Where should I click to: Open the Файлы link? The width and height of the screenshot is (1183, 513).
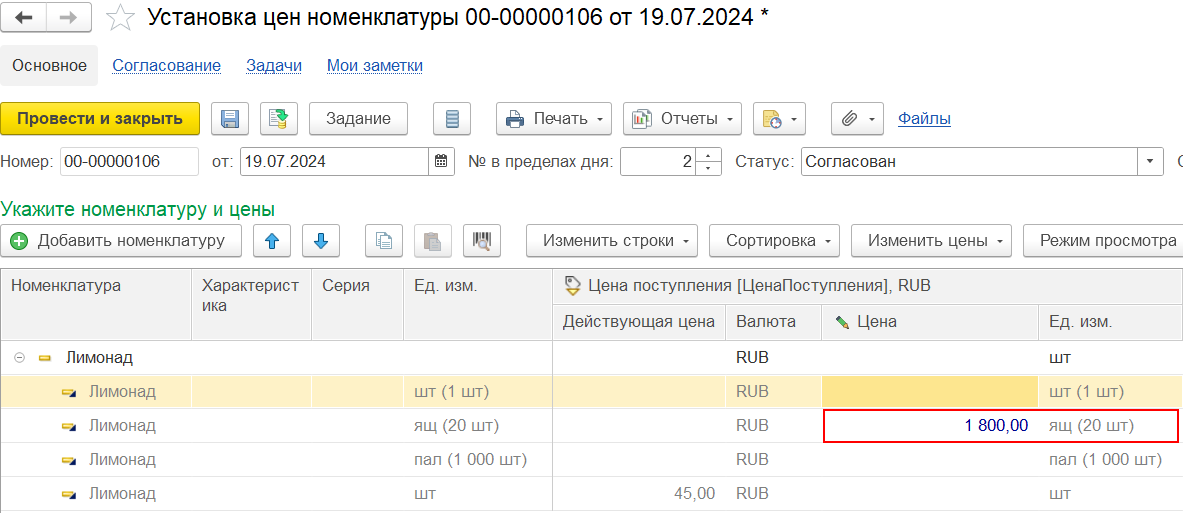[x=924, y=119]
